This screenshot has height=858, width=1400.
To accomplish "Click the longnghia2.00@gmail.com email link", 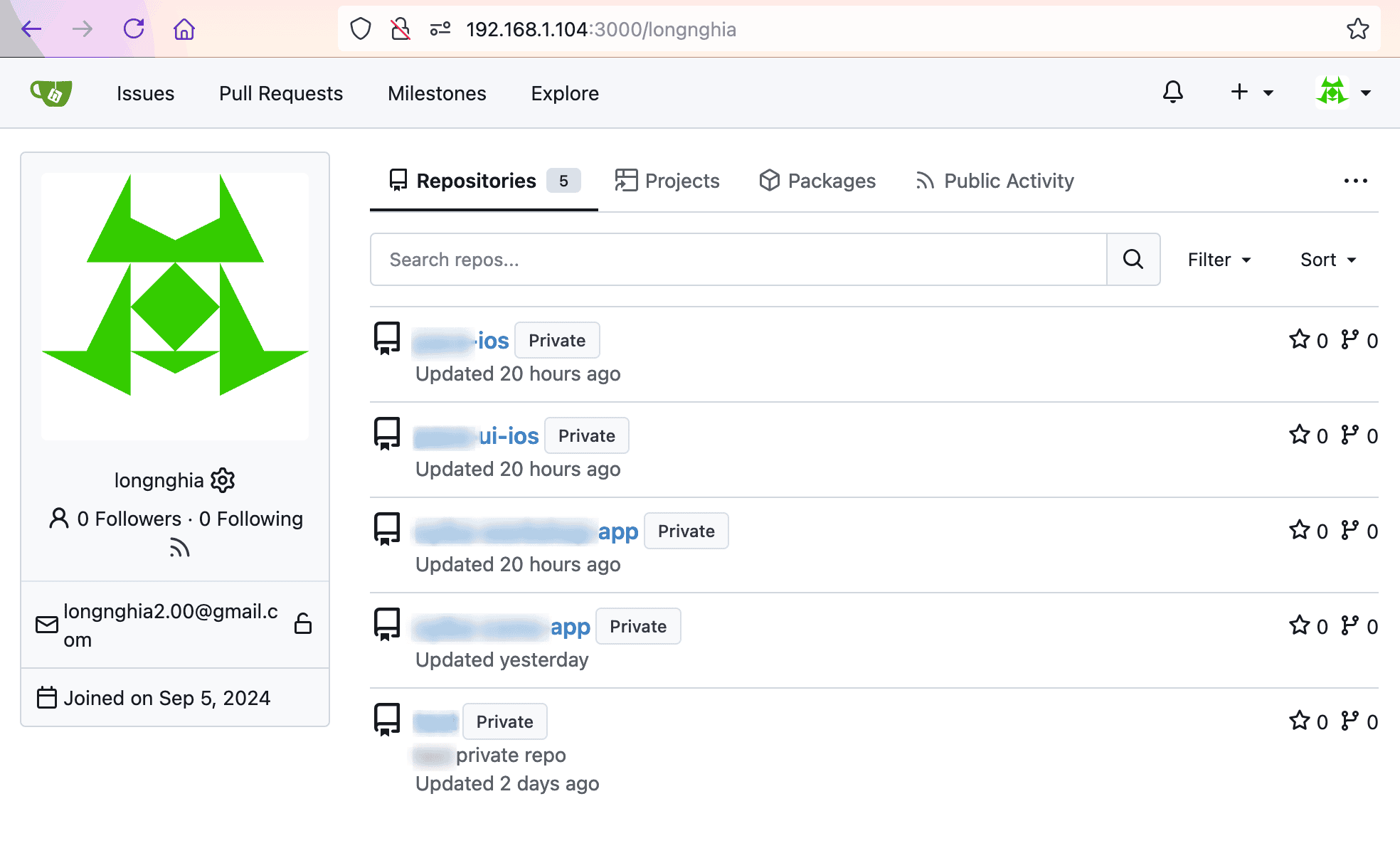I will click(171, 625).
